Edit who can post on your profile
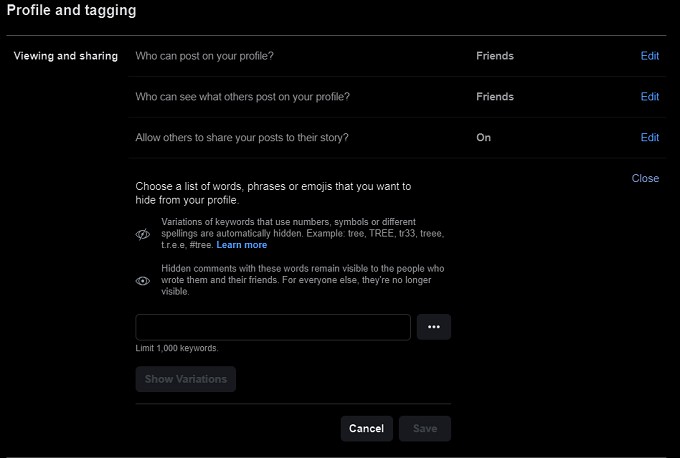Image resolution: width=680 pixels, height=458 pixels. [649, 56]
